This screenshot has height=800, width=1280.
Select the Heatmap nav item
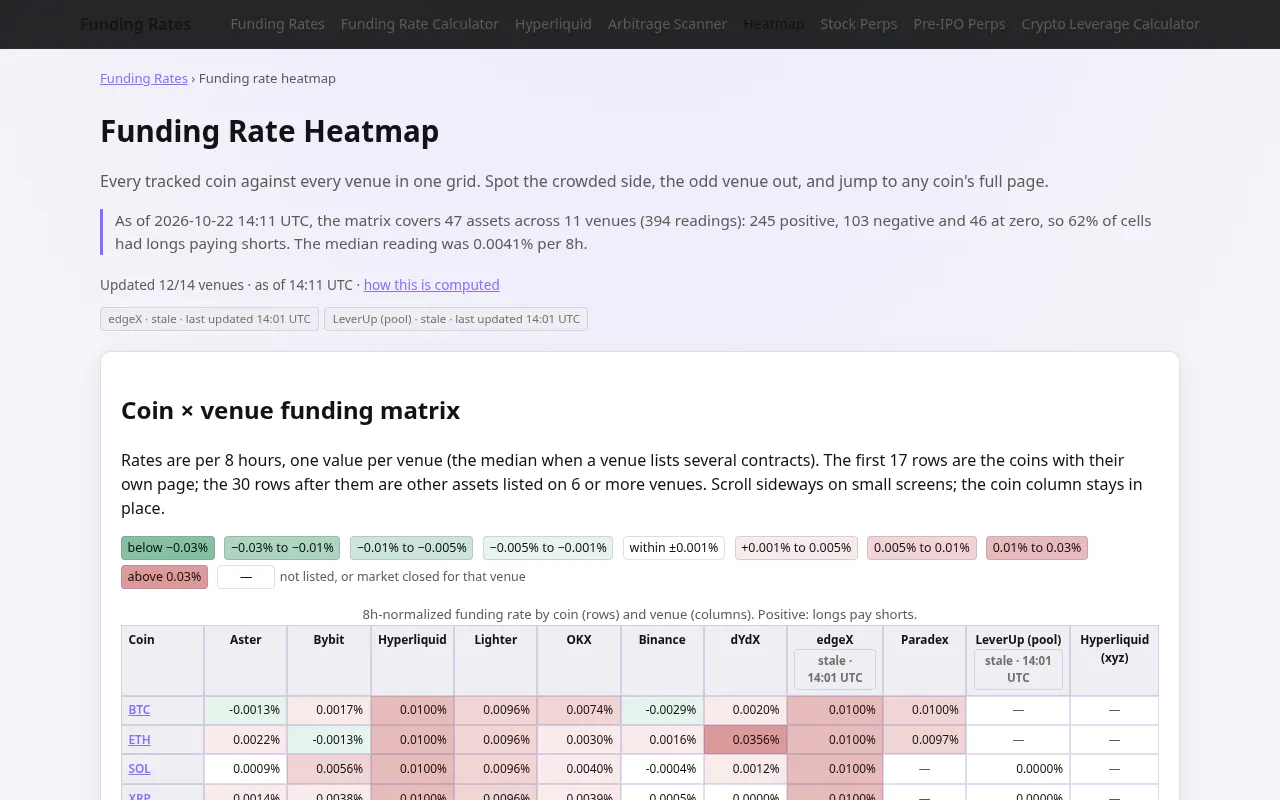click(773, 24)
